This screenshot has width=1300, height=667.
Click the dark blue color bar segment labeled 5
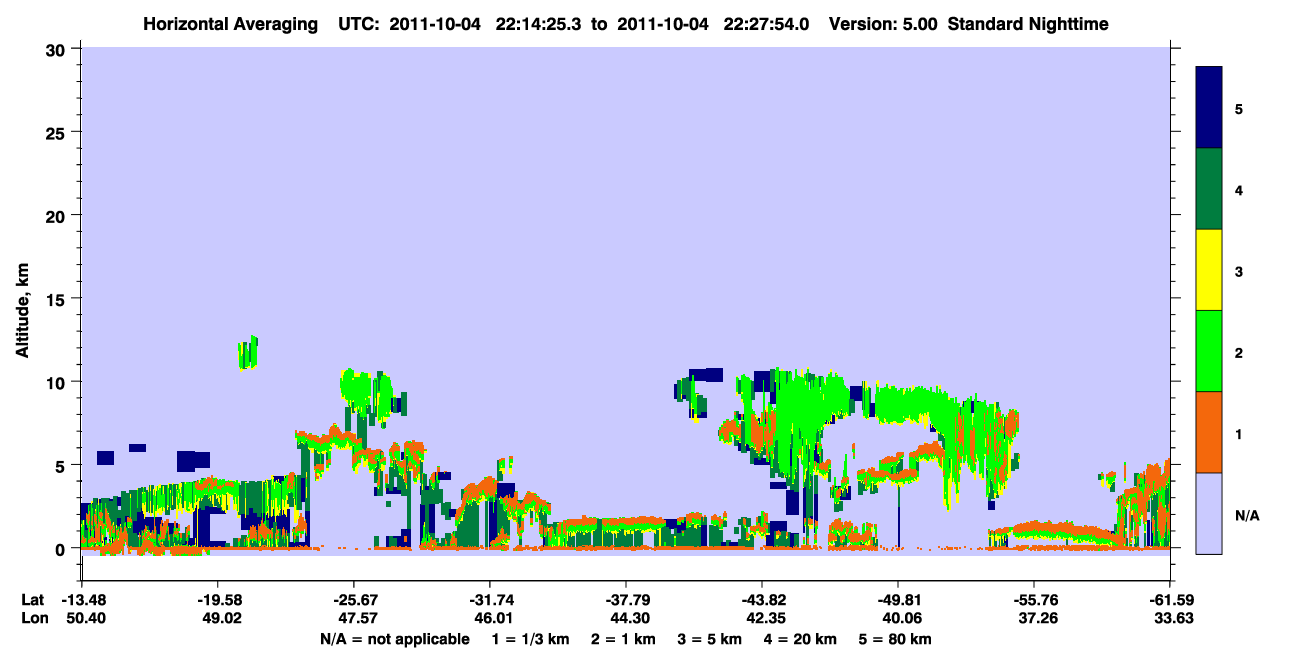(x=1209, y=108)
